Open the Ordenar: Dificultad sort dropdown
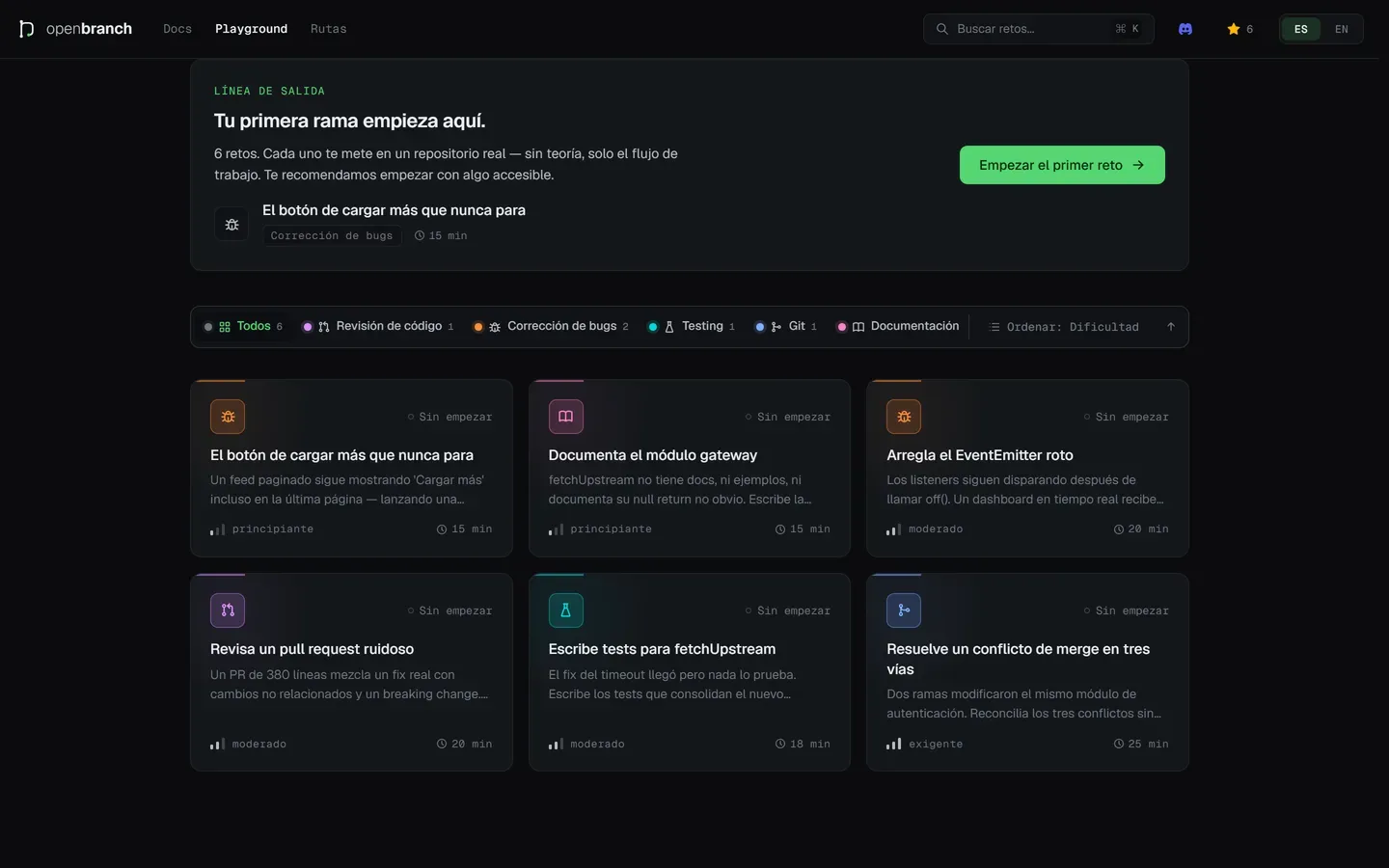 coord(1064,327)
